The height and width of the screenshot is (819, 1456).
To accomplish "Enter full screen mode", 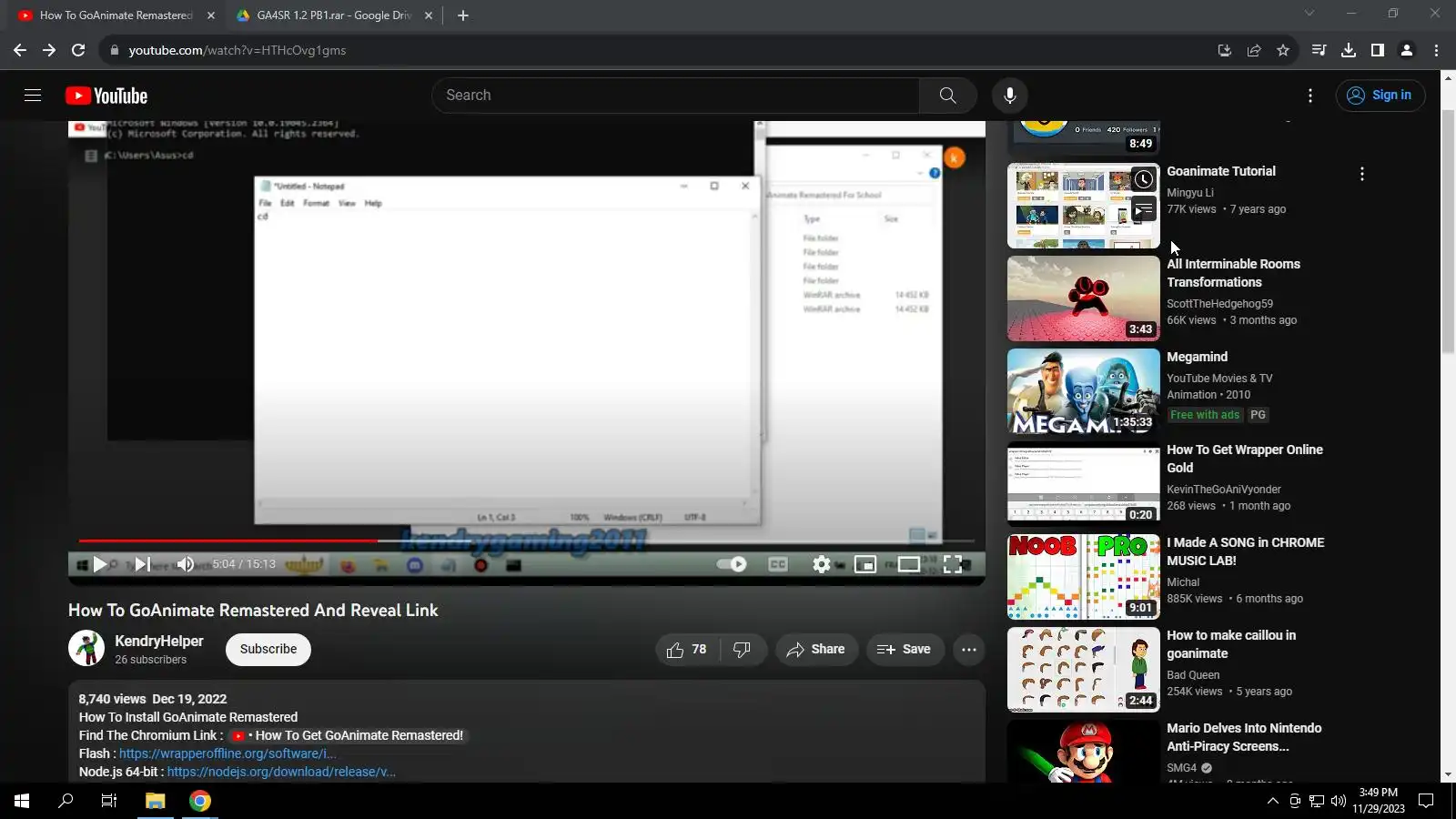I will coord(953,565).
